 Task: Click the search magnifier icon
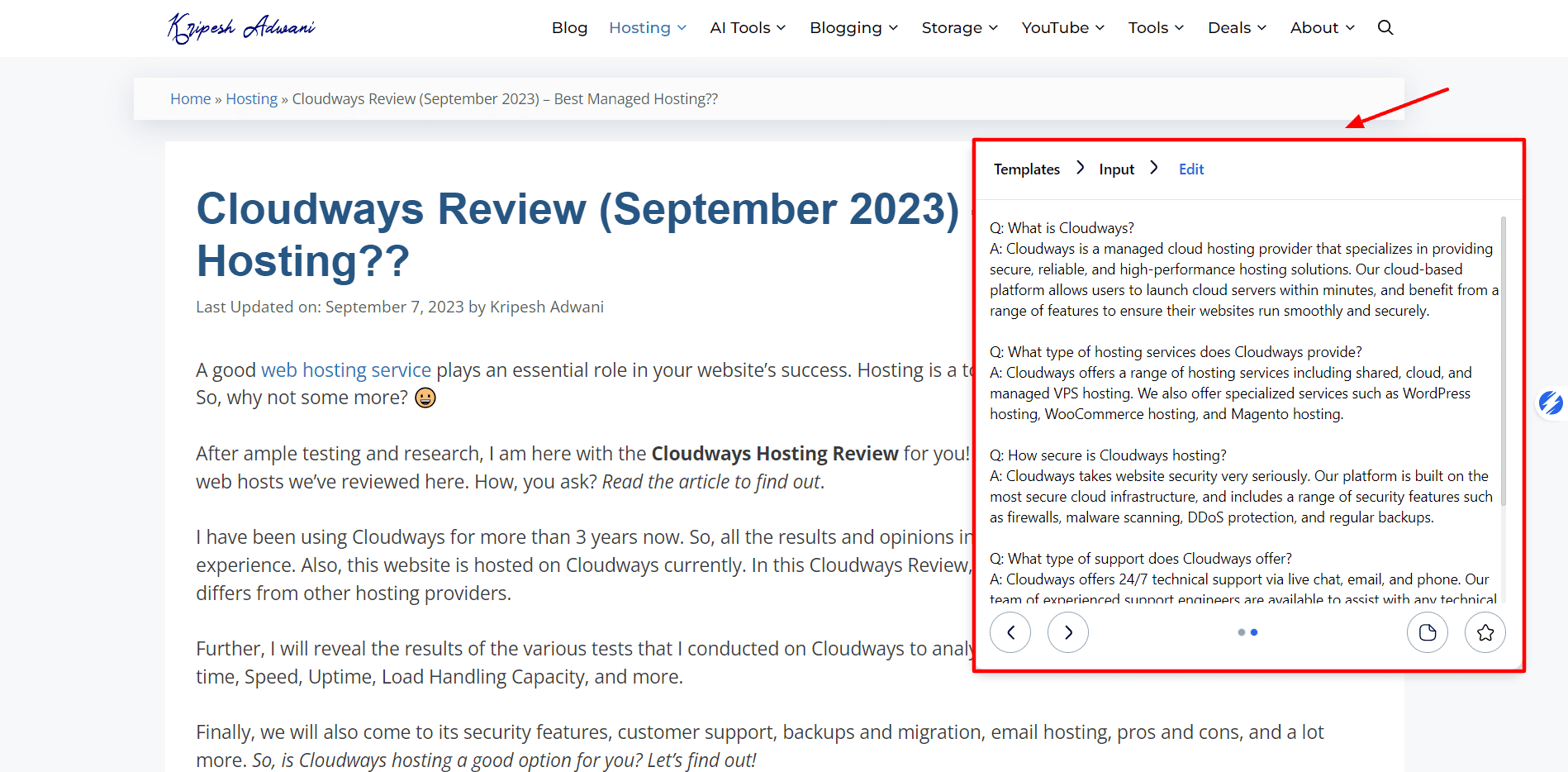[1385, 27]
